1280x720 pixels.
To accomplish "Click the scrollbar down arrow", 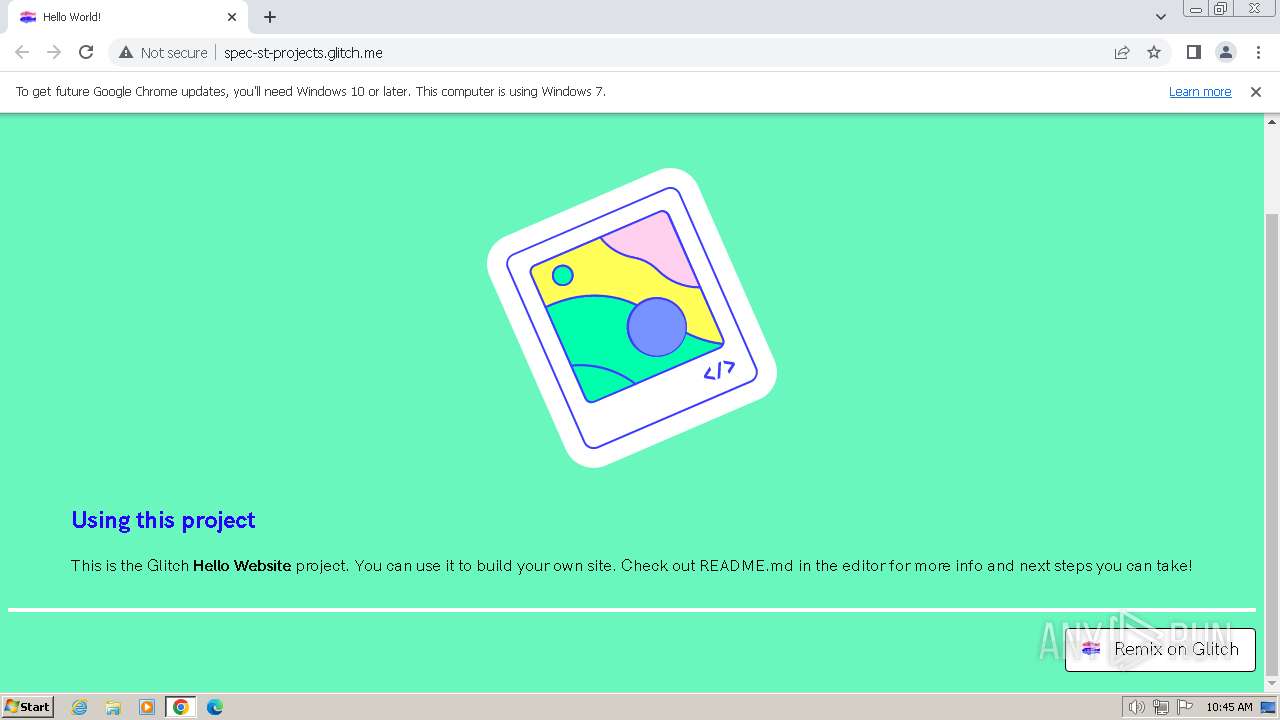I will coord(1272,684).
